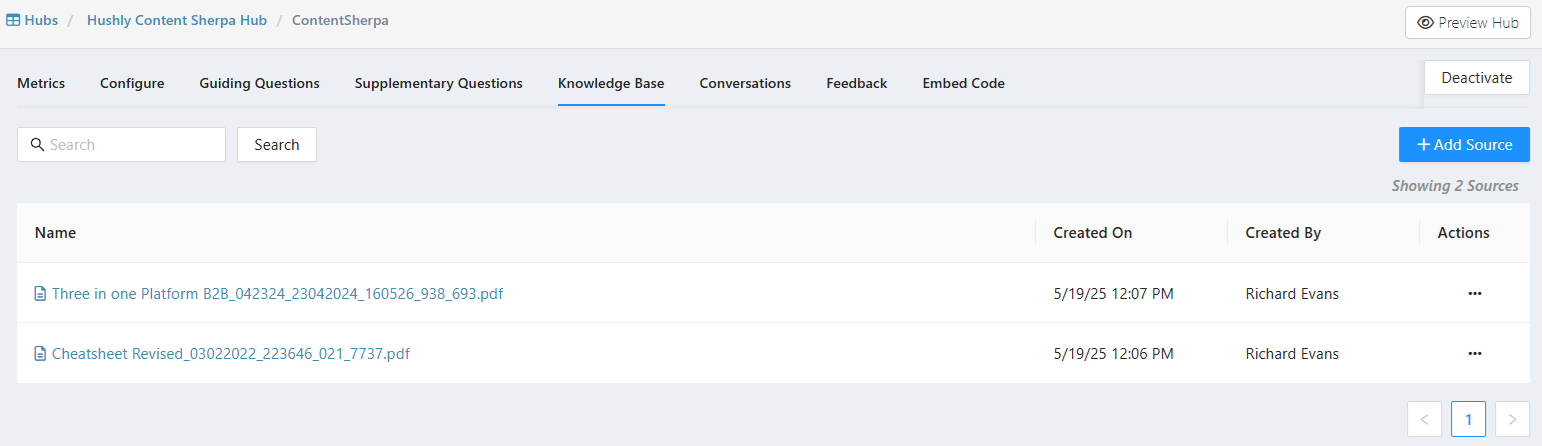Go to next page arrow

[1512, 419]
